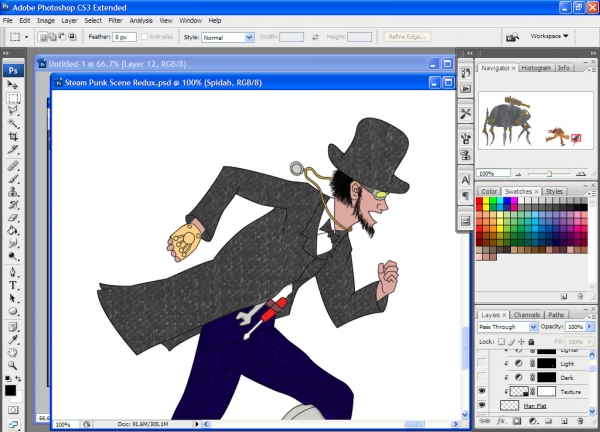Add a layer style with fx button
Viewport: 600px width, 432px height.
(501, 421)
